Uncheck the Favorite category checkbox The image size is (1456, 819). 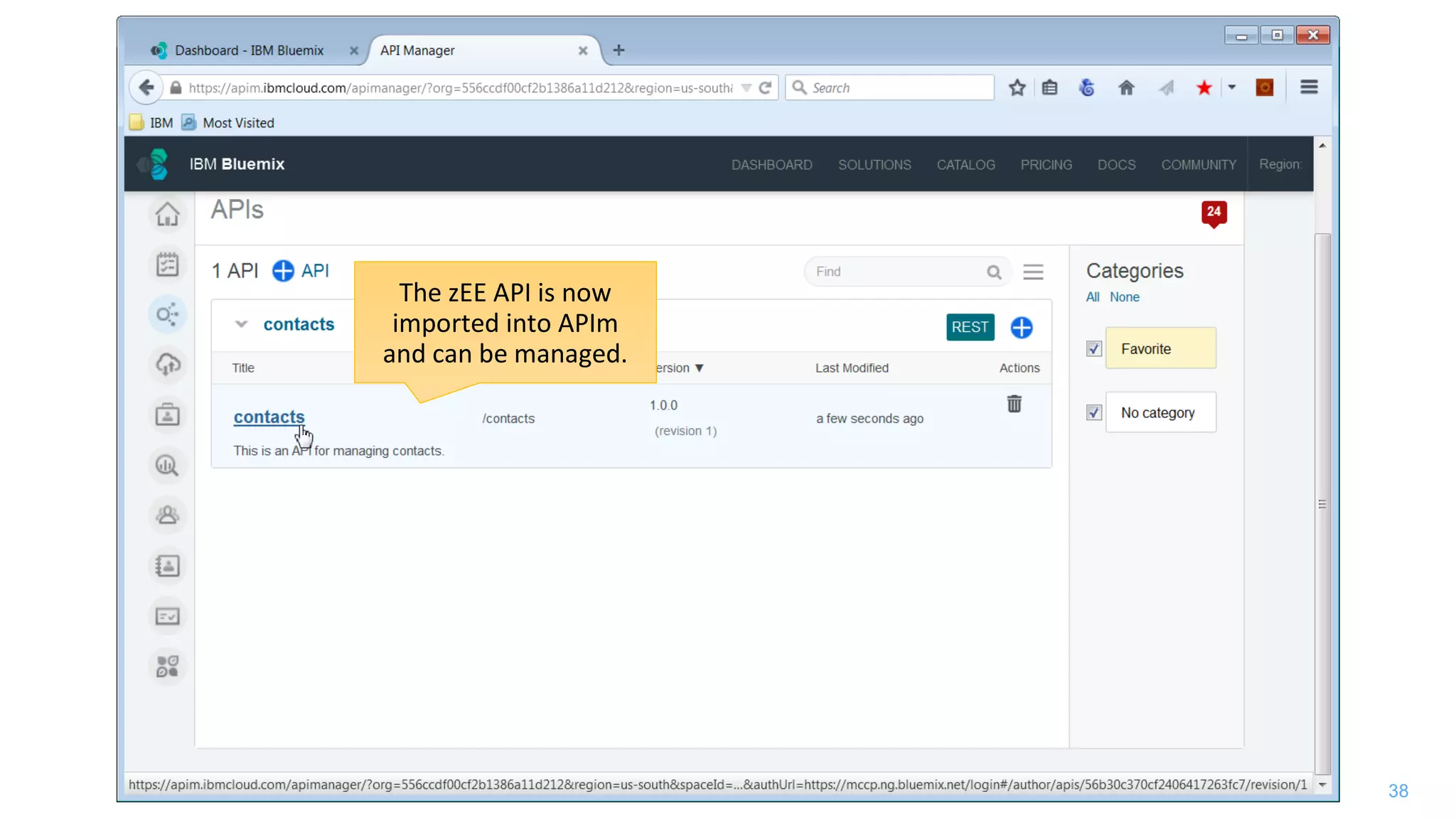pyautogui.click(x=1094, y=348)
